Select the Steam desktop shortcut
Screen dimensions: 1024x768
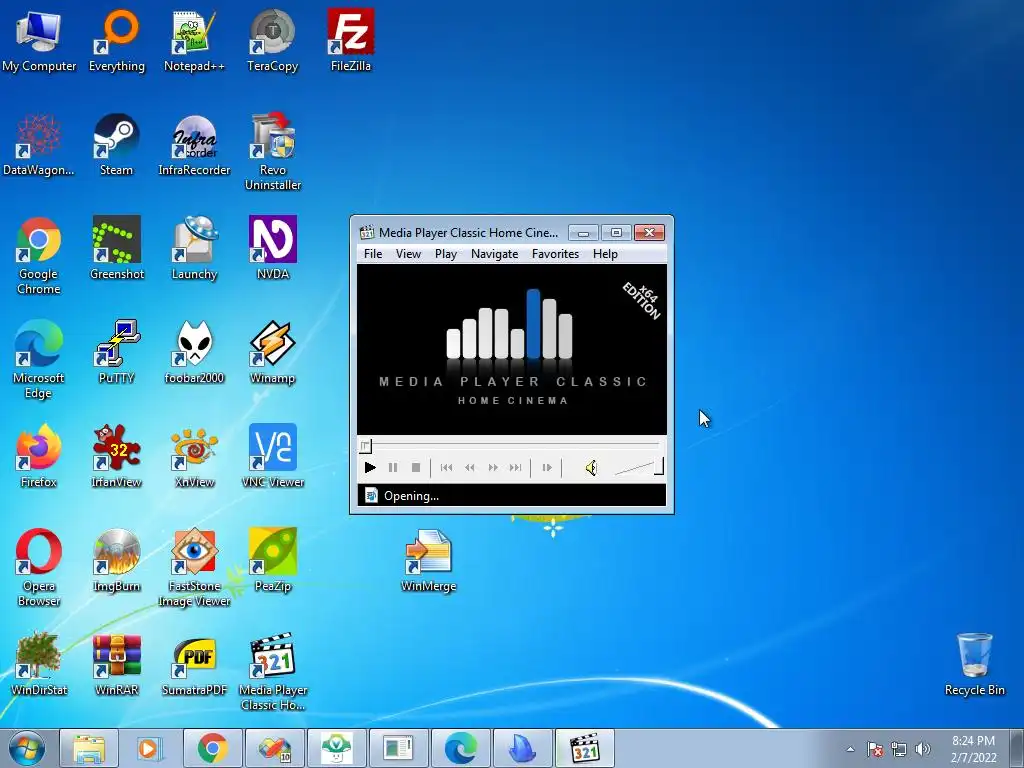click(x=116, y=145)
